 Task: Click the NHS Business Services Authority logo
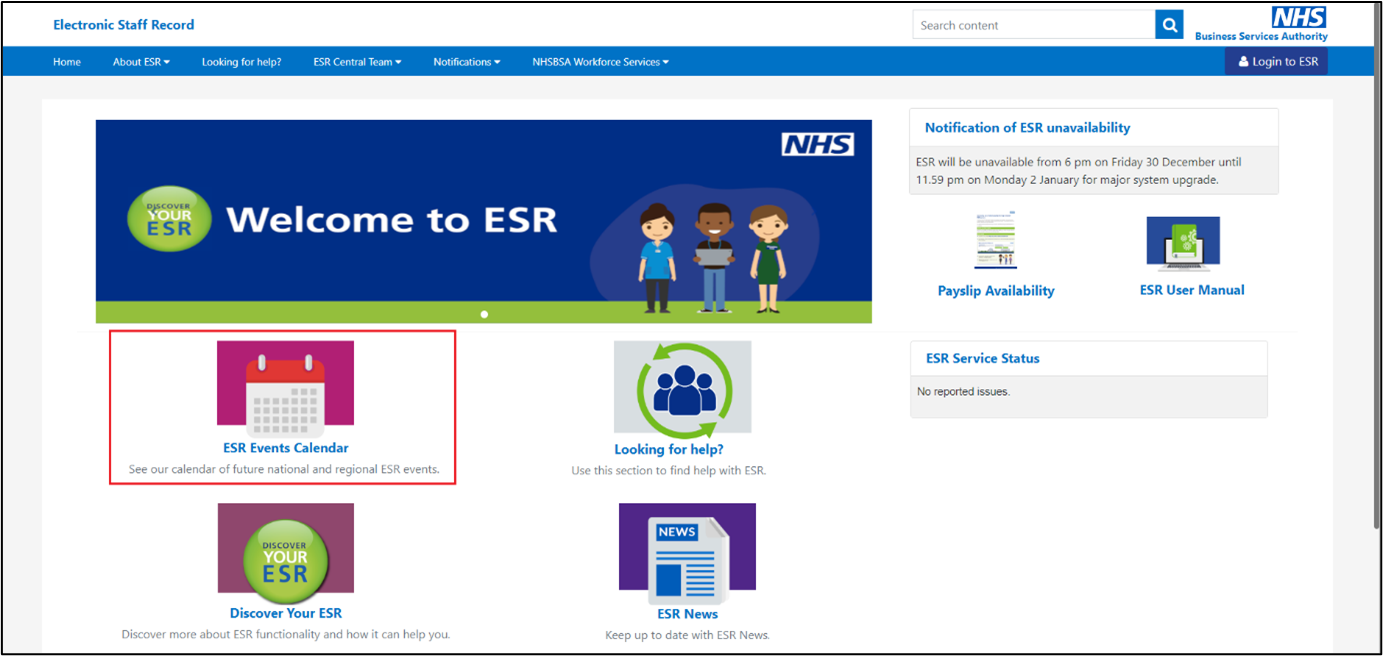pos(1262,24)
